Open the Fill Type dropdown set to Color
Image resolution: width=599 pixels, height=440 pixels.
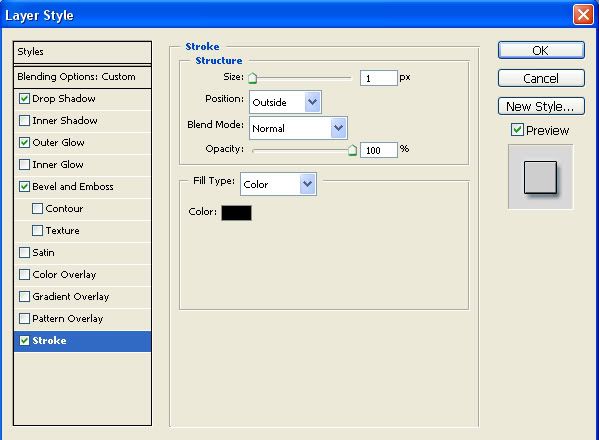[x=278, y=184]
